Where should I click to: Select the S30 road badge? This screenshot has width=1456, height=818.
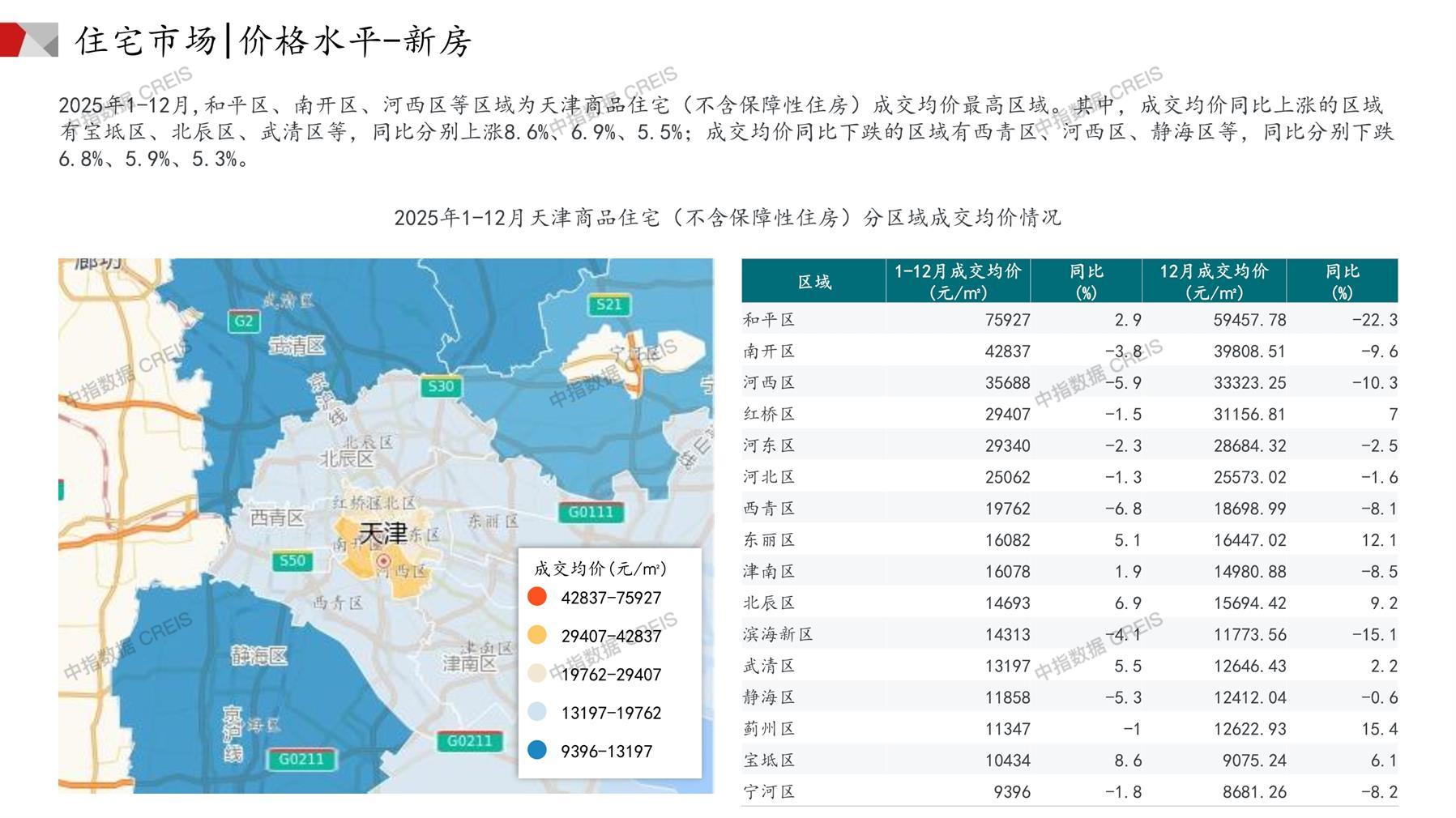[441, 386]
